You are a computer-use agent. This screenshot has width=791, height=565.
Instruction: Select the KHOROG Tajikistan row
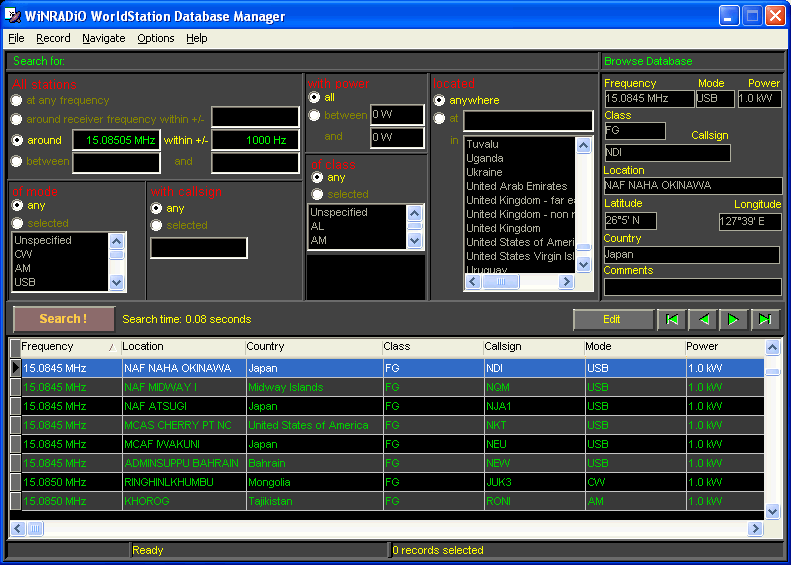(x=387, y=501)
